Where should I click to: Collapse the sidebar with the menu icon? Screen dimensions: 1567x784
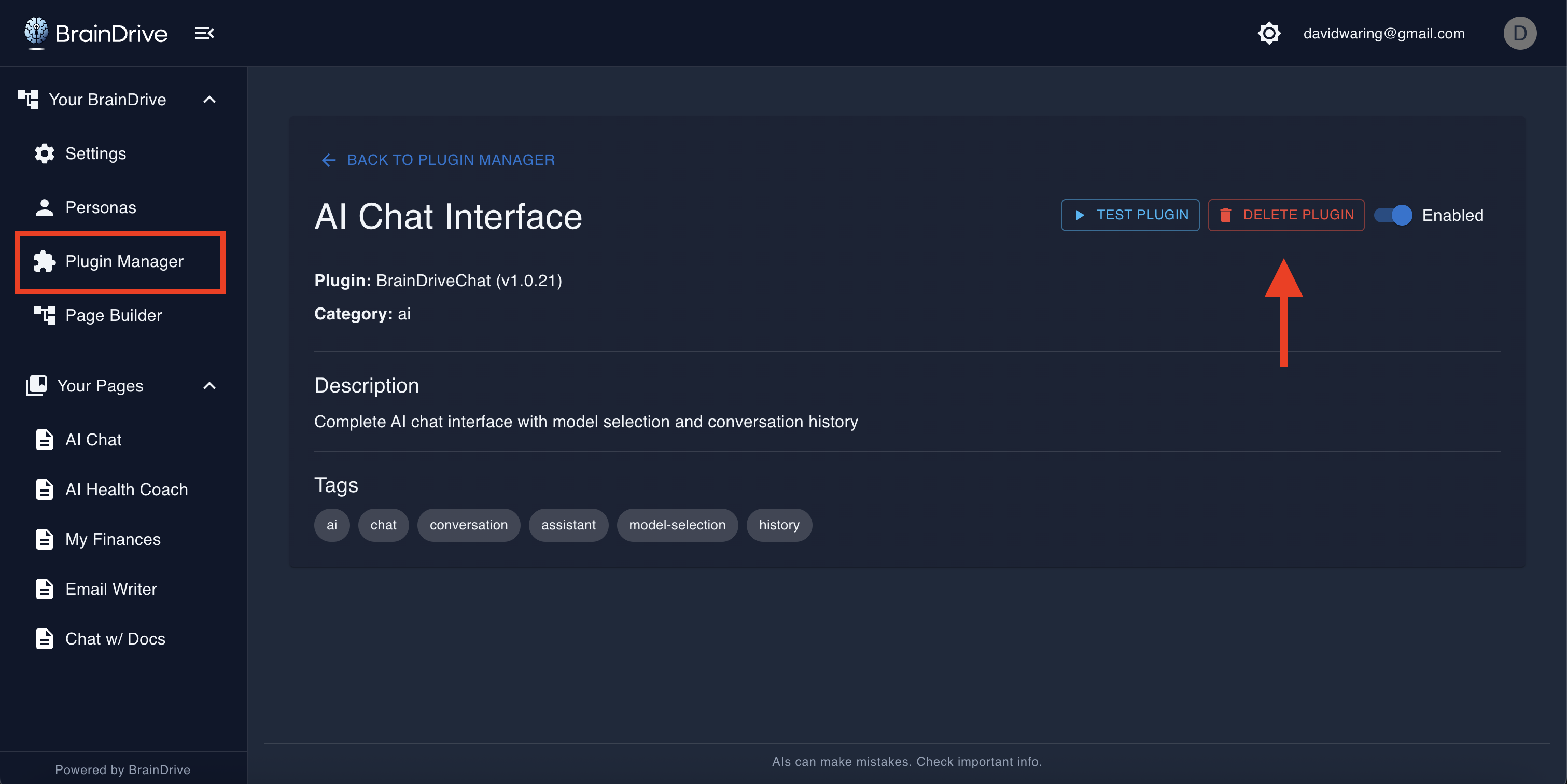click(x=204, y=33)
